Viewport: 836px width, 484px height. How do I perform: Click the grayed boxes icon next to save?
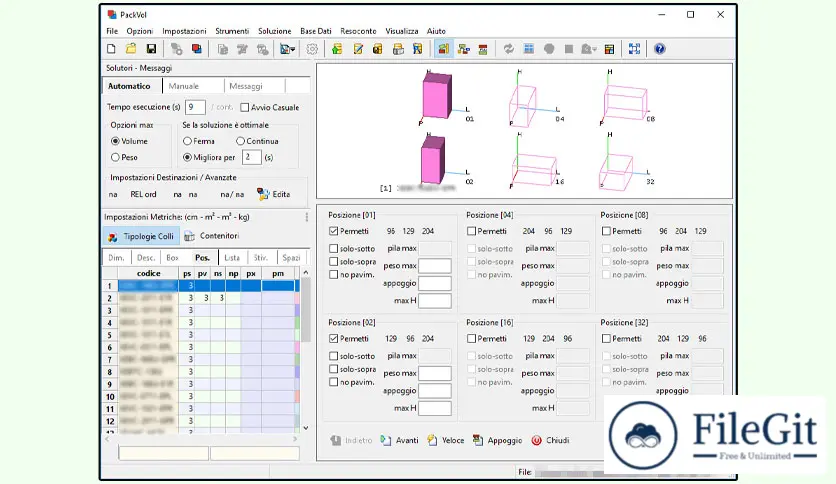coord(176,49)
